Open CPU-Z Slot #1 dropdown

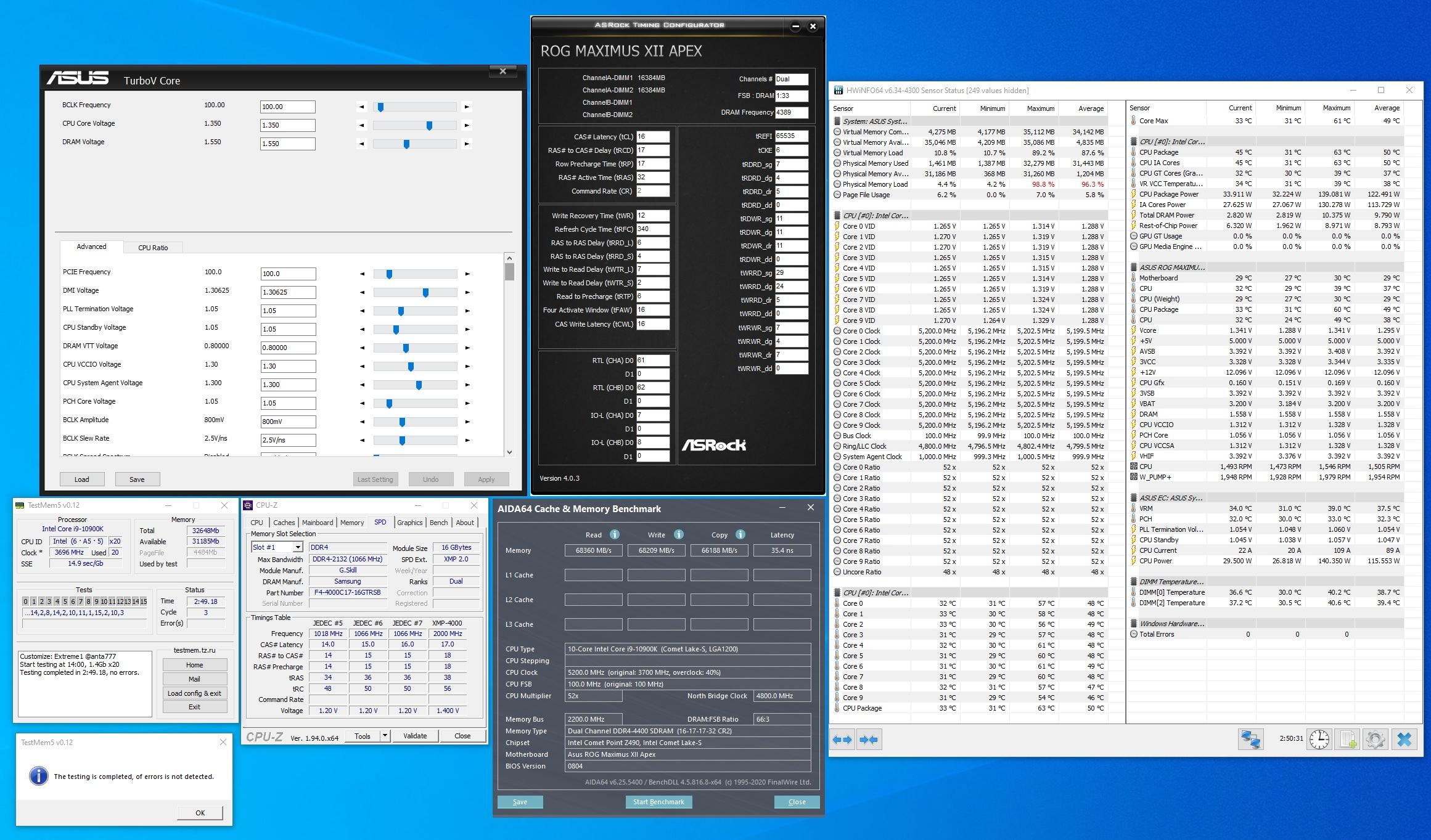click(297, 547)
